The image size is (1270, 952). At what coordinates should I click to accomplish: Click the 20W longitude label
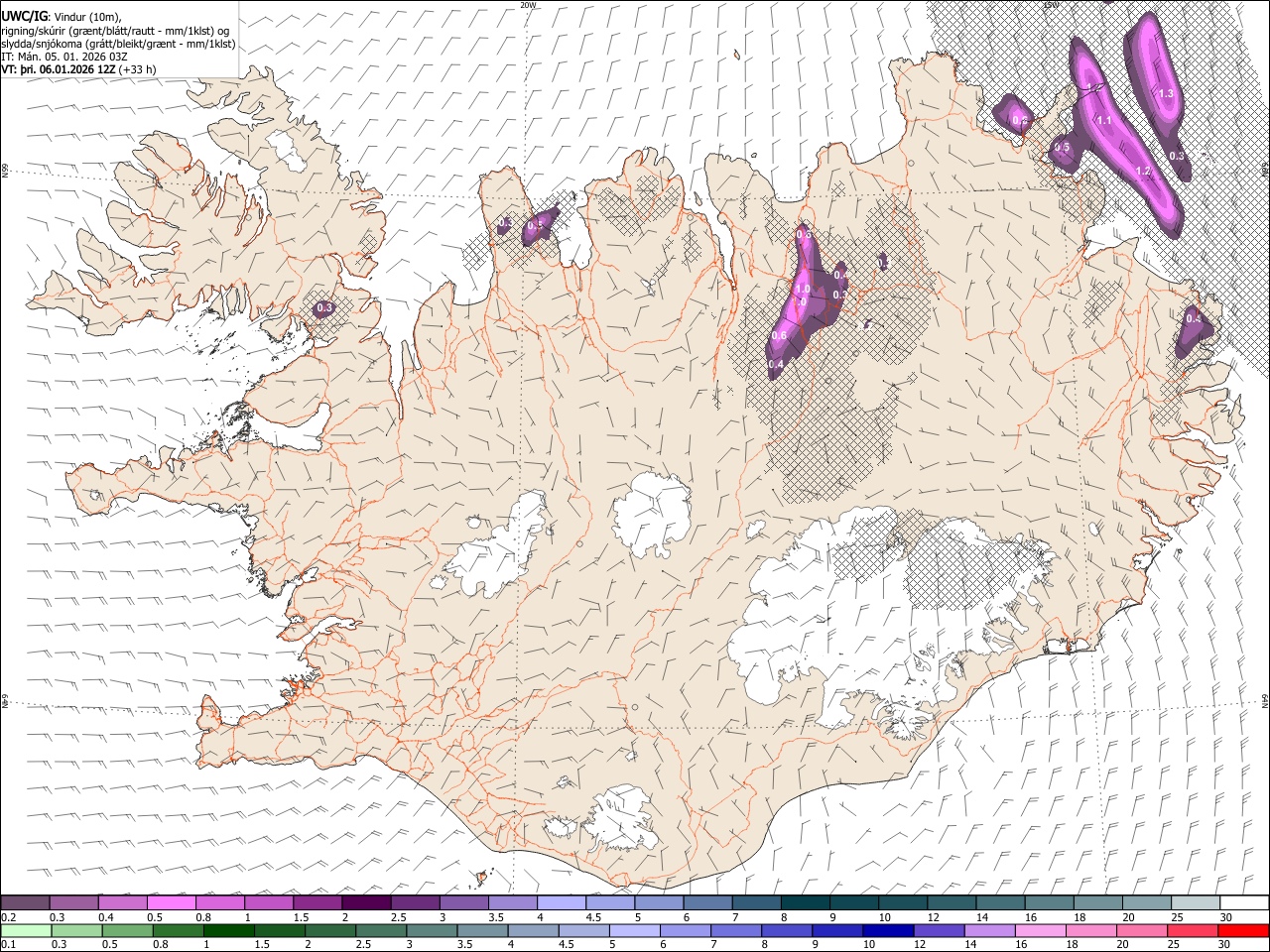coord(528,5)
